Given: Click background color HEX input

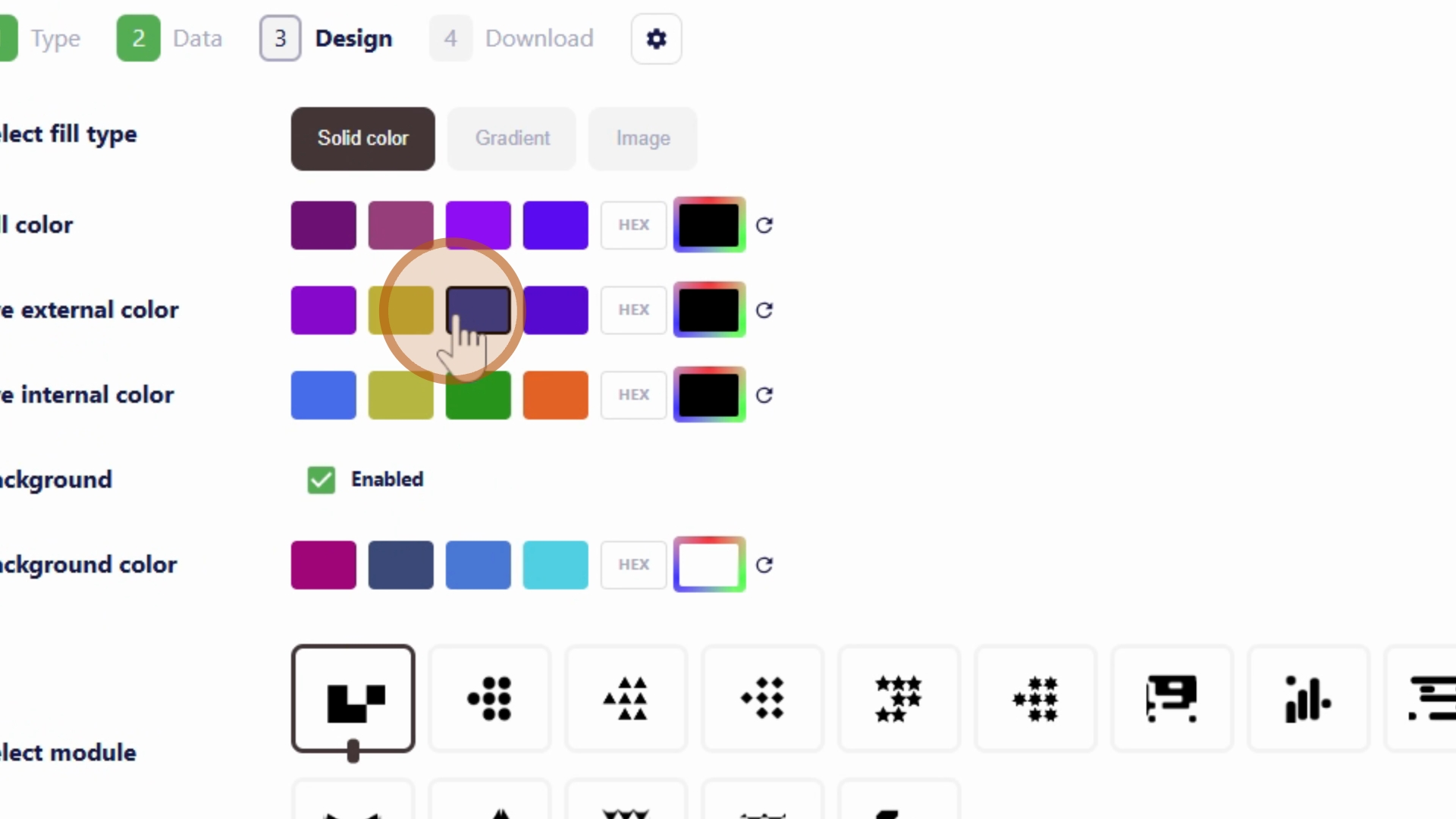Looking at the screenshot, I should click(x=633, y=565).
